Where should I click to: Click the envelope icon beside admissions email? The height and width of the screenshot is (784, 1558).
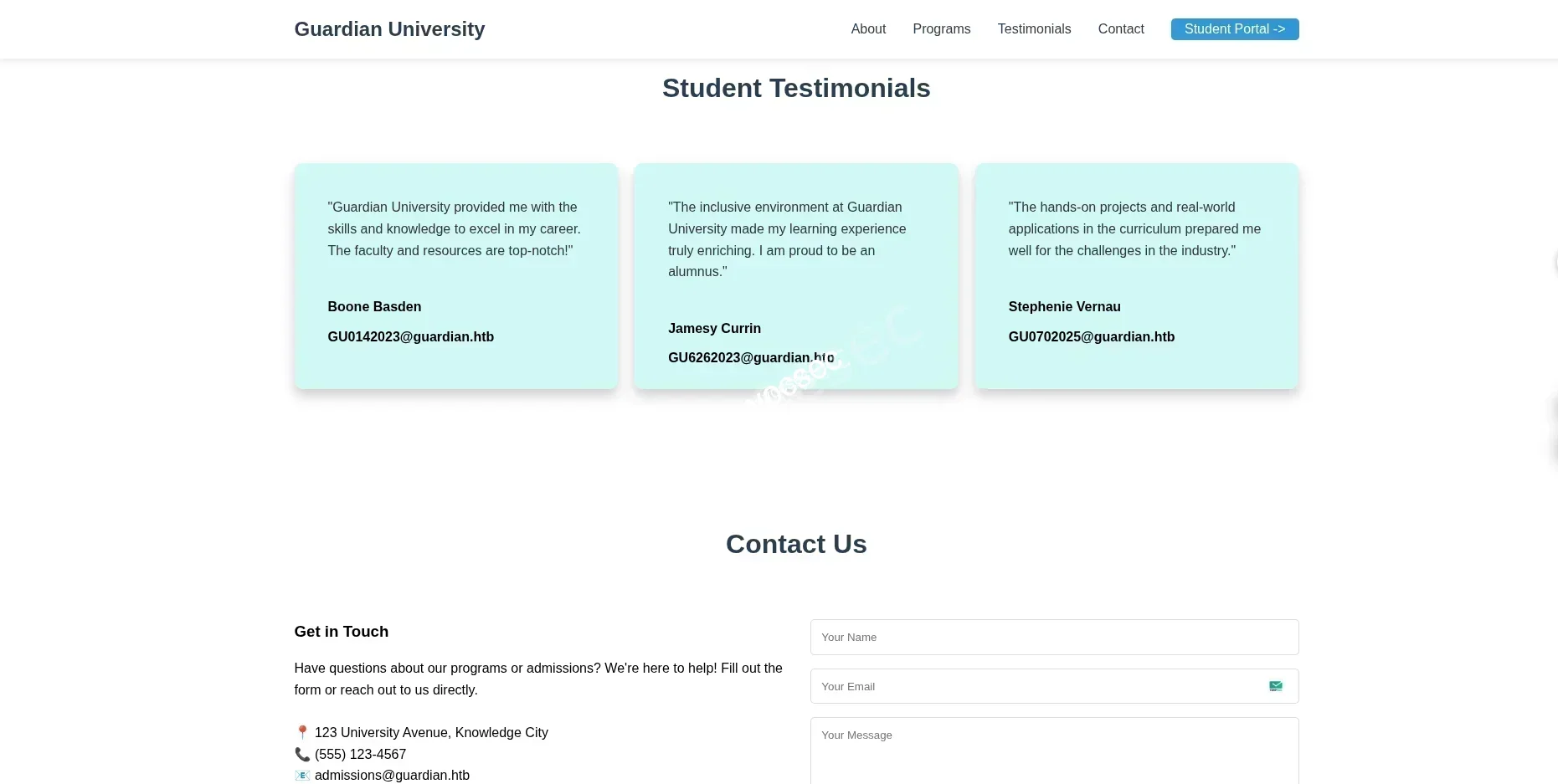click(x=302, y=776)
